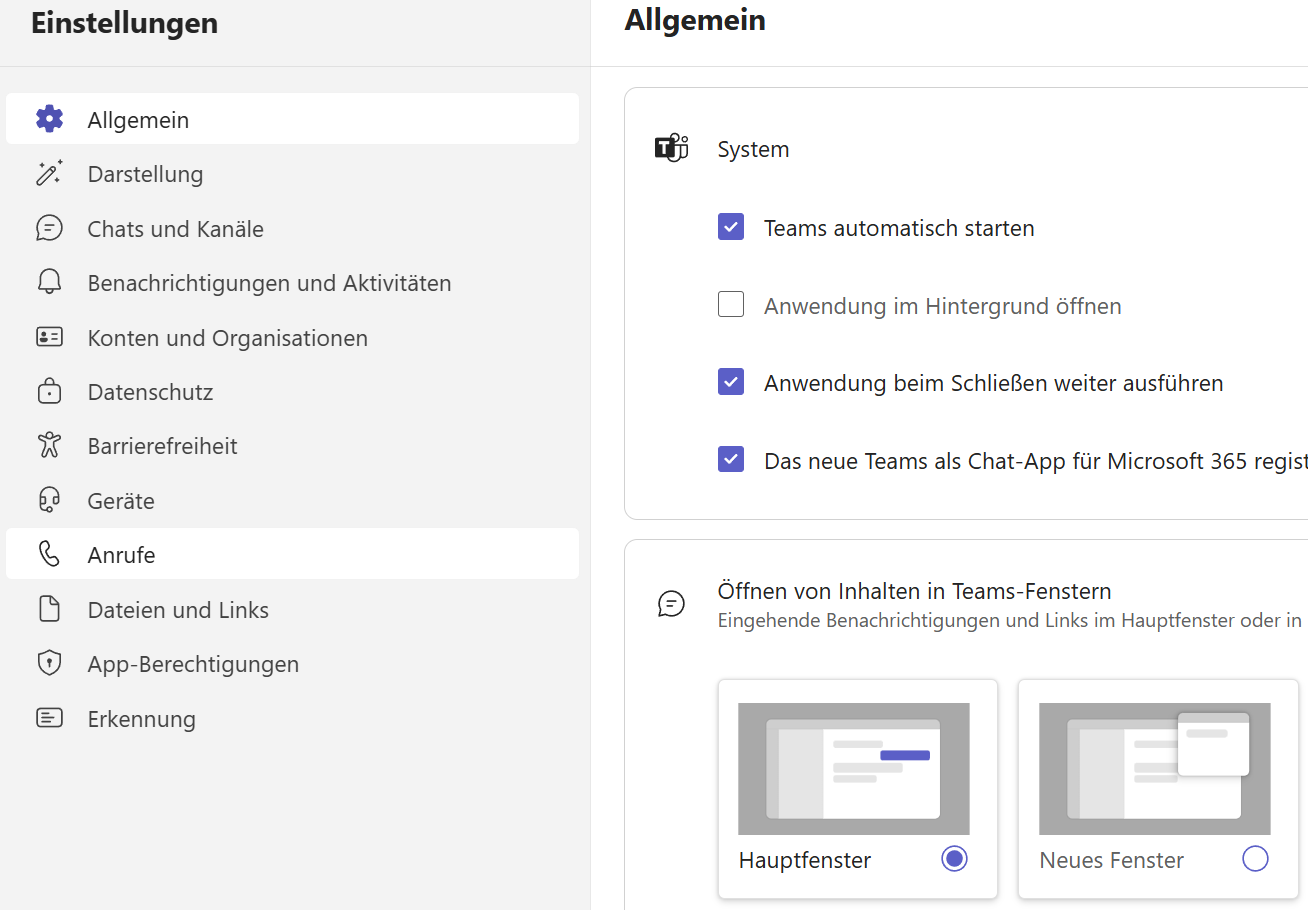Click the magic wand Darstellung icon
1308x910 pixels.
coord(49,174)
